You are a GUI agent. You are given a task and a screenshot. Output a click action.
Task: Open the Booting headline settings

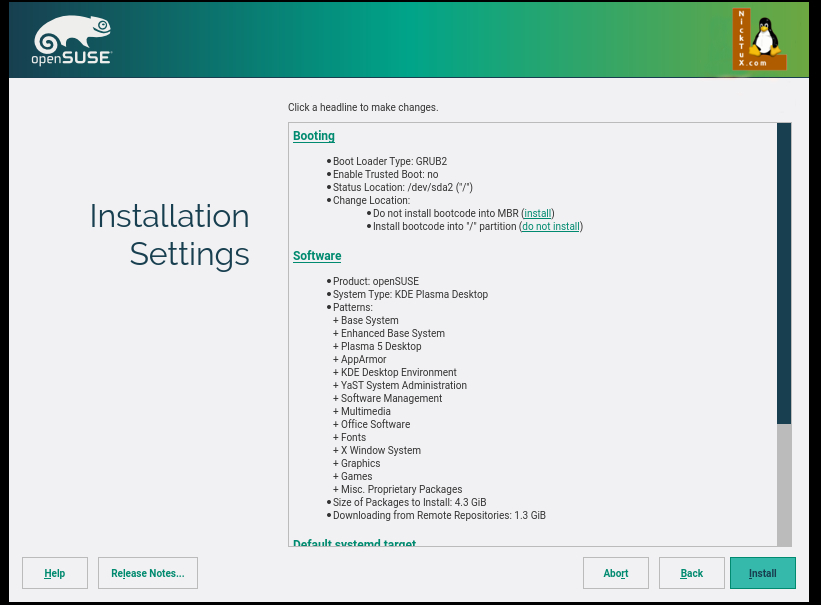click(x=313, y=136)
